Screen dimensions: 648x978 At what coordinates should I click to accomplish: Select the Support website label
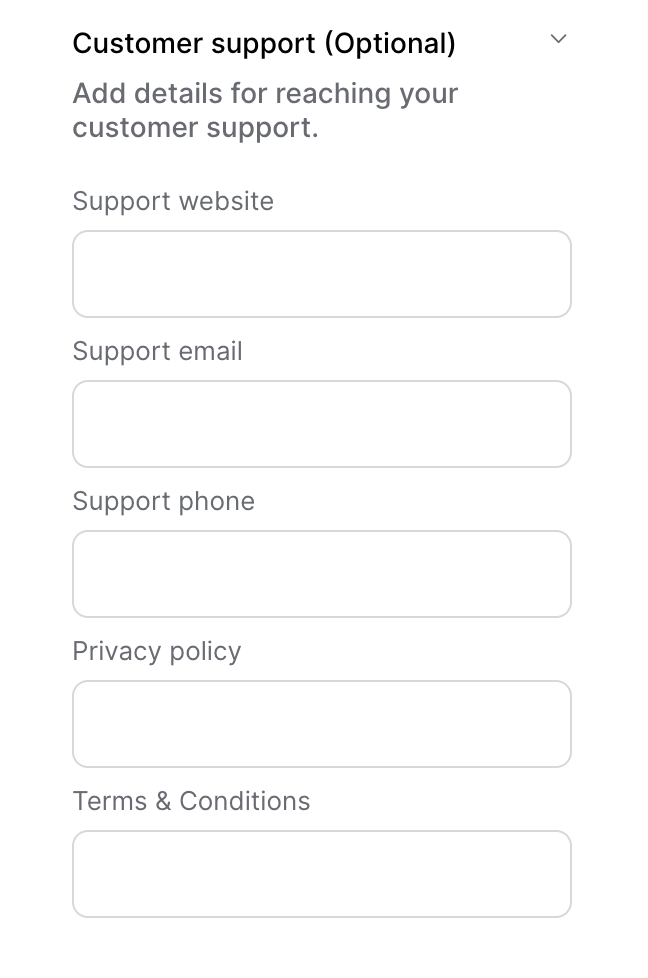coord(172,201)
